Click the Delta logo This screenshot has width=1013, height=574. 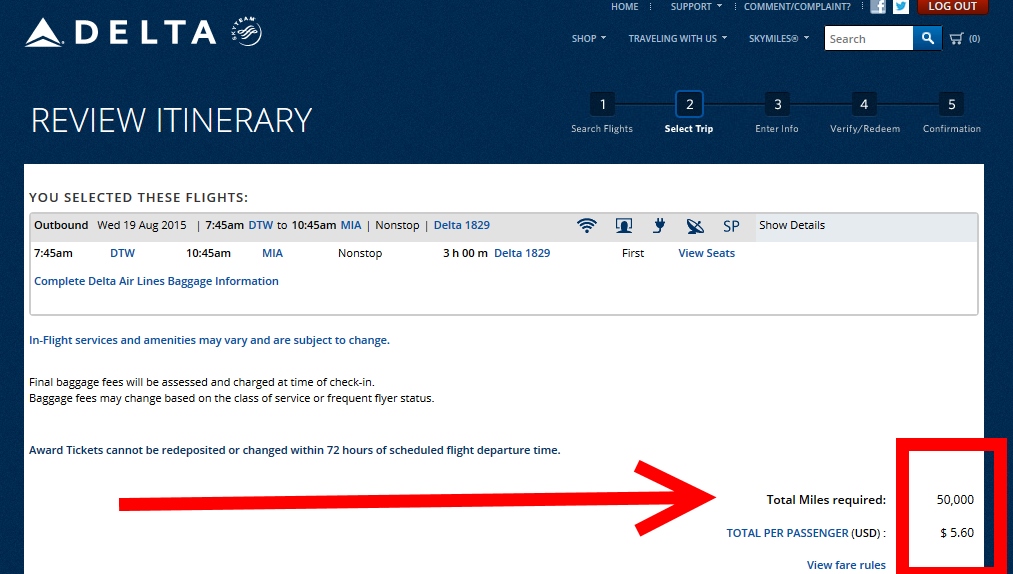(120, 32)
